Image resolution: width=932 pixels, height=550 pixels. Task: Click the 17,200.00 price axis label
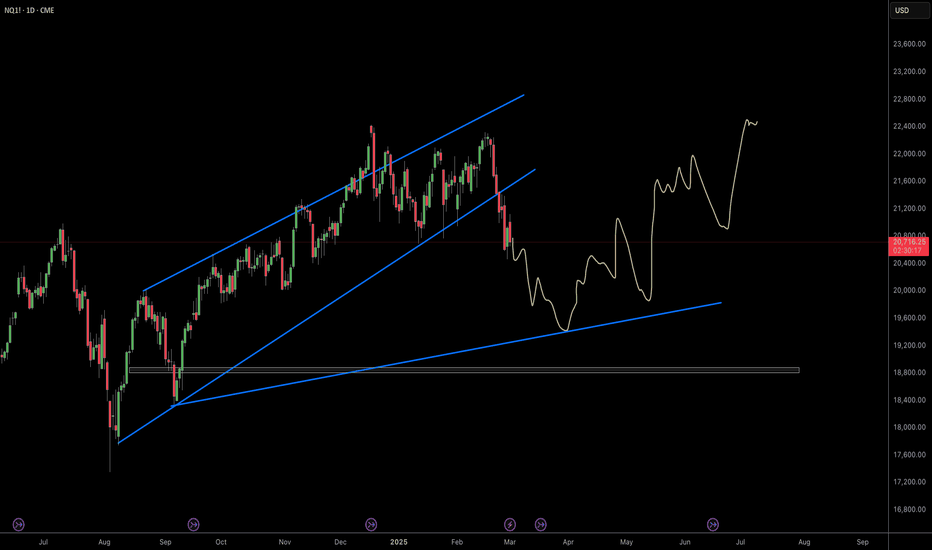pyautogui.click(x=909, y=482)
